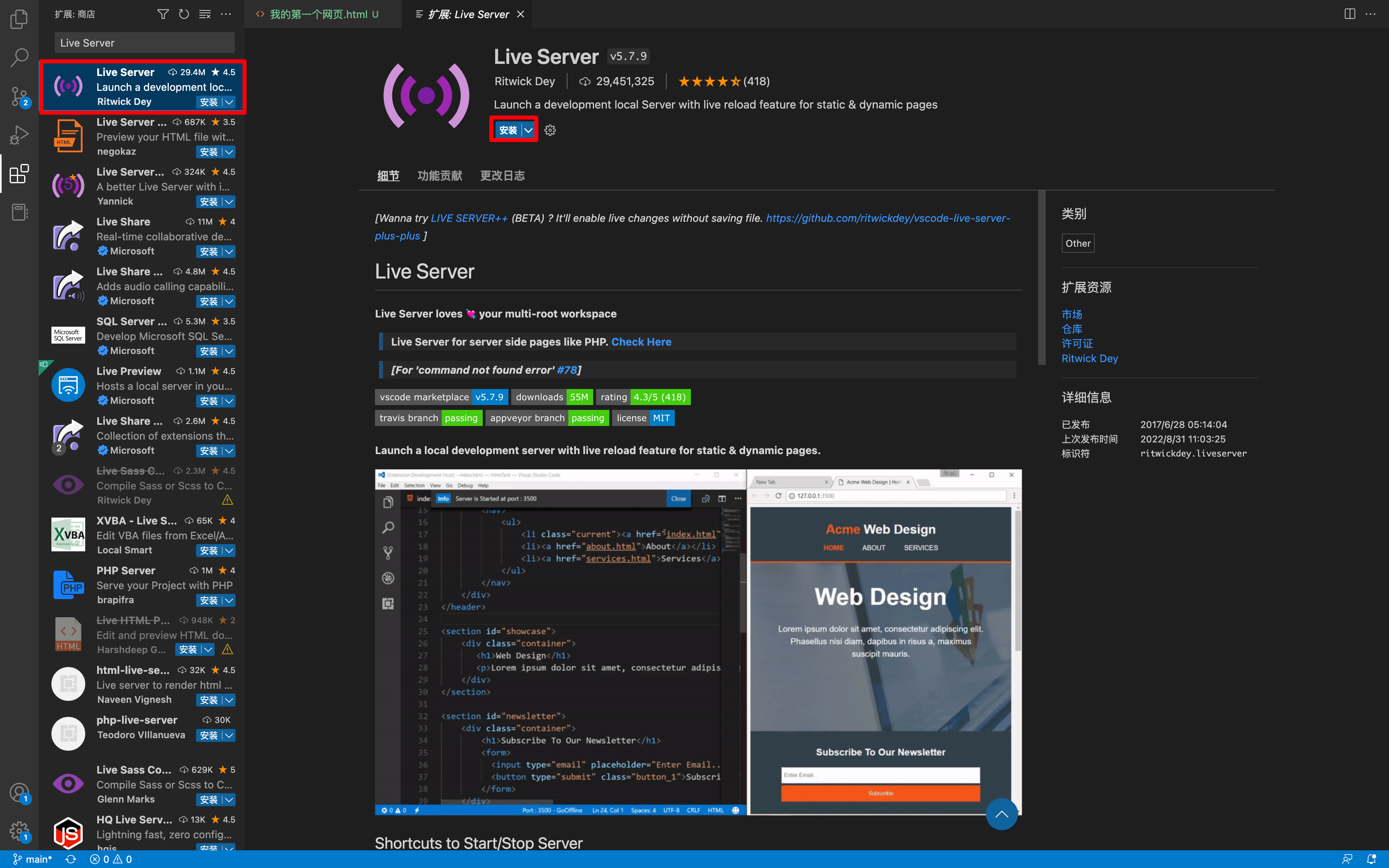
Task: Select Live Preview extension in list
Action: (x=142, y=385)
